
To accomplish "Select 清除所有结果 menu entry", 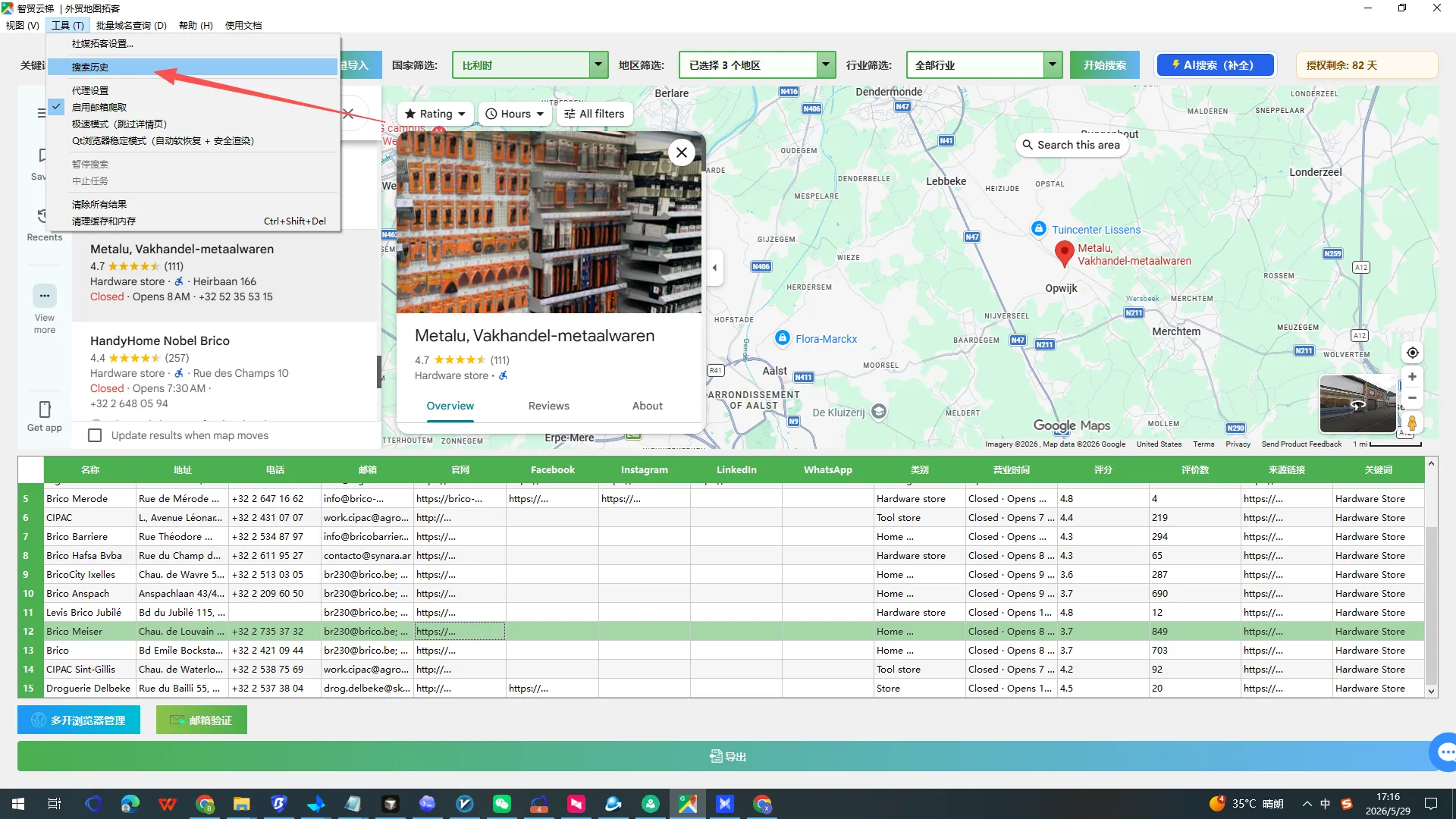I will [193, 204].
